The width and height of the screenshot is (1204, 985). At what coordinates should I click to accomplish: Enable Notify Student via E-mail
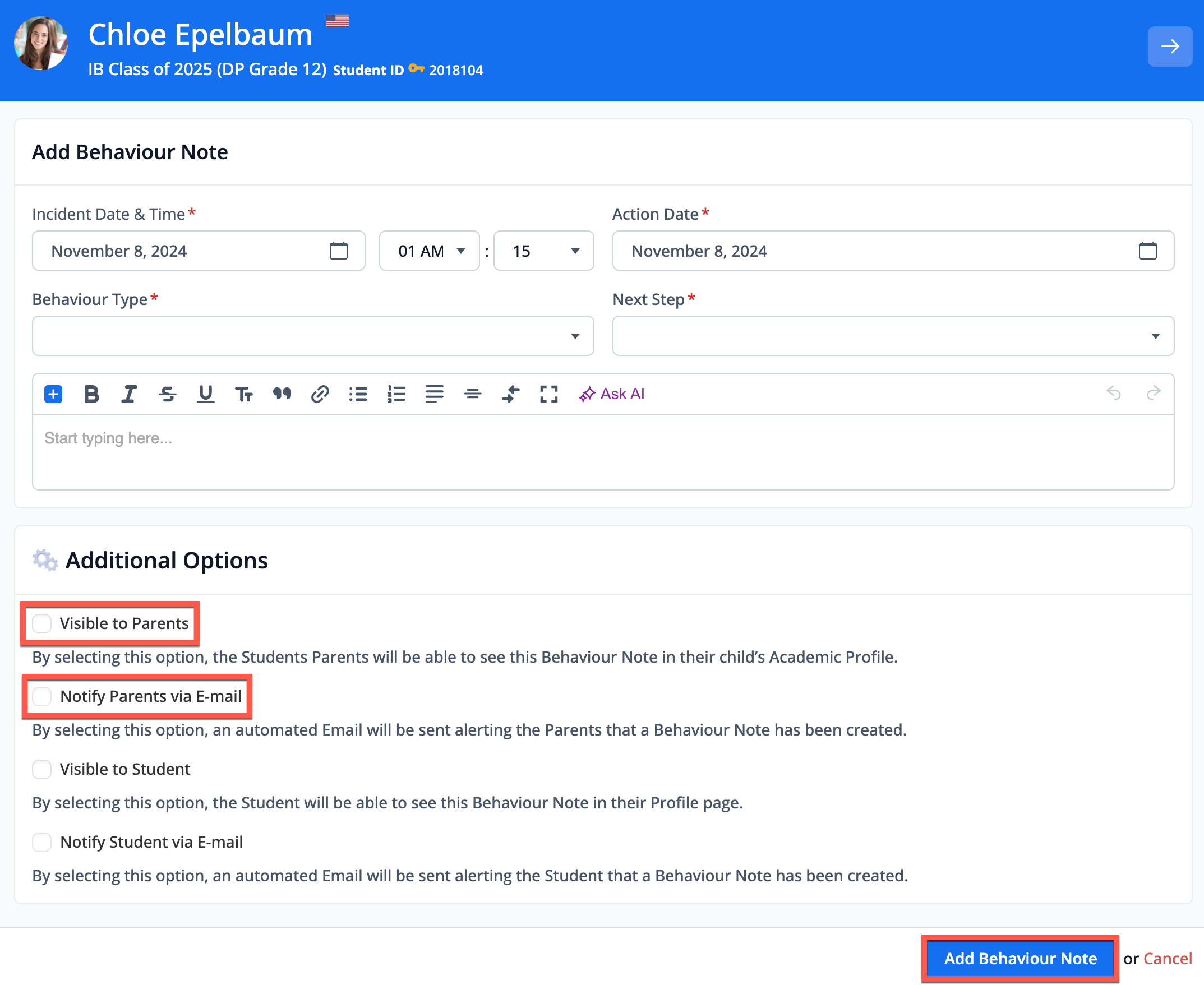(41, 842)
